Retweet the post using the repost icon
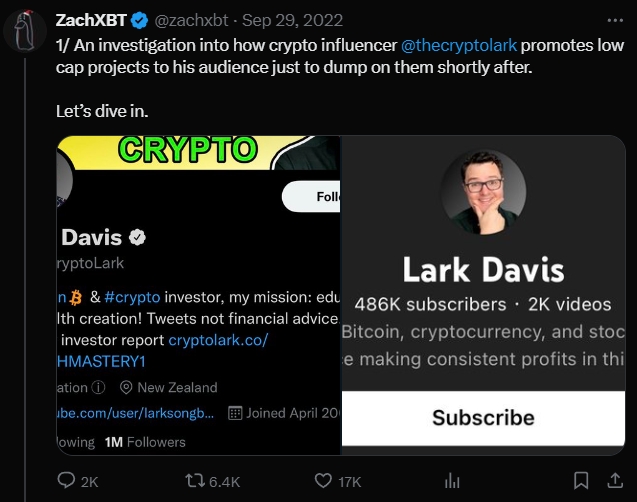The image size is (637, 502). click(194, 481)
